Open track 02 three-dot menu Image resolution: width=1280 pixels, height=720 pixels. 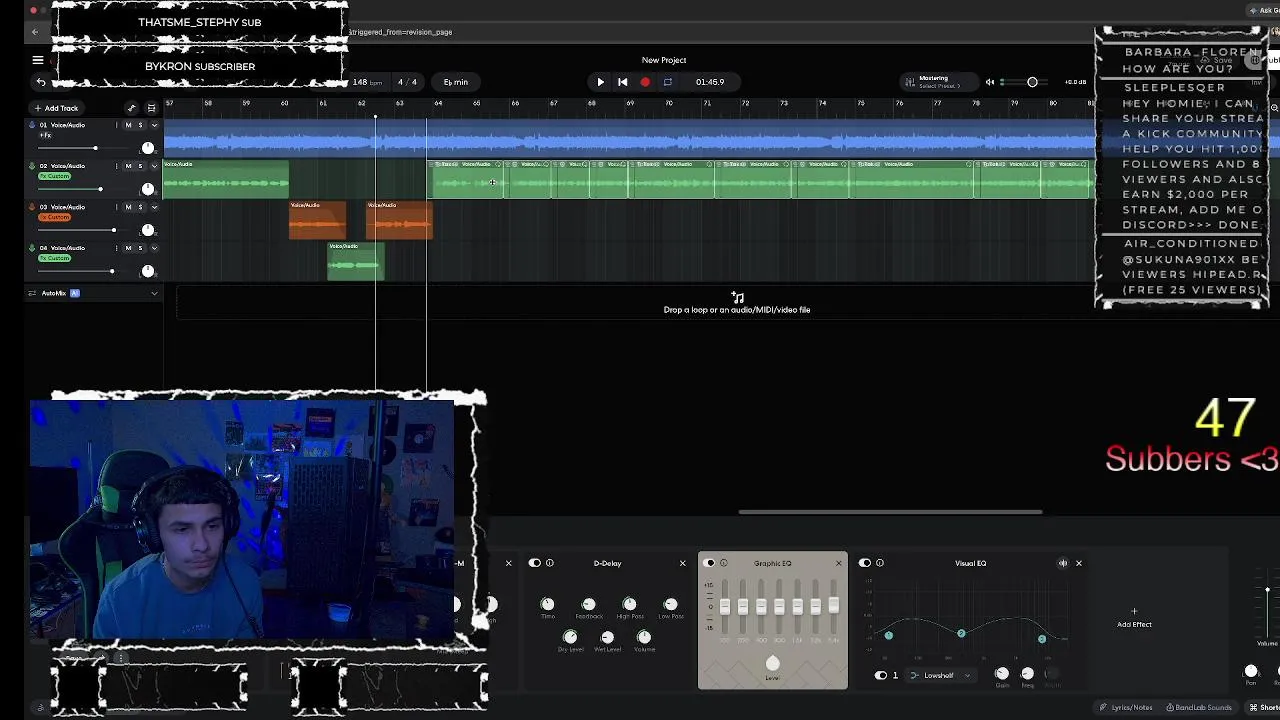pyautogui.click(x=116, y=166)
